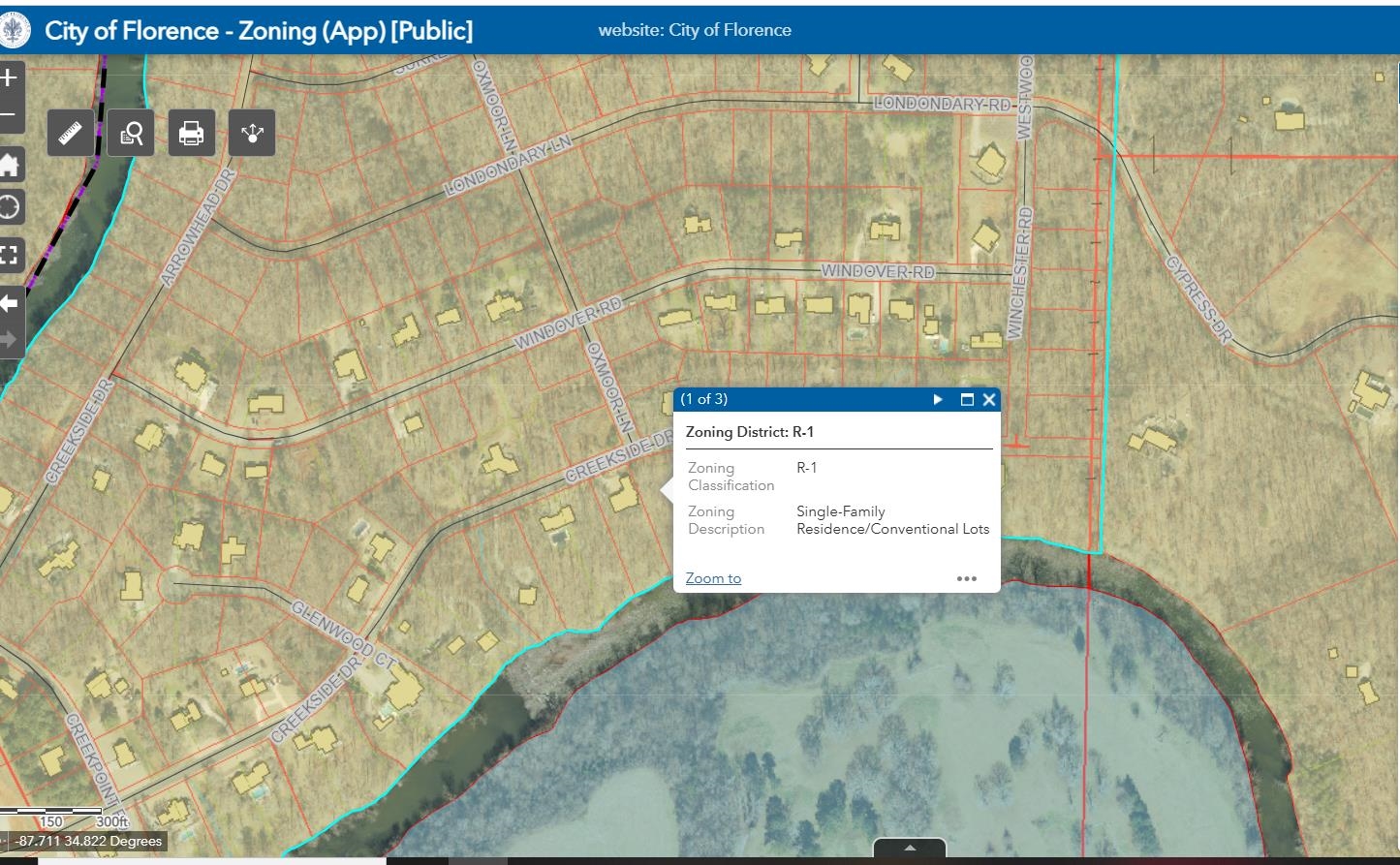
Task: Show next feature in popup
Action: pos(938,399)
